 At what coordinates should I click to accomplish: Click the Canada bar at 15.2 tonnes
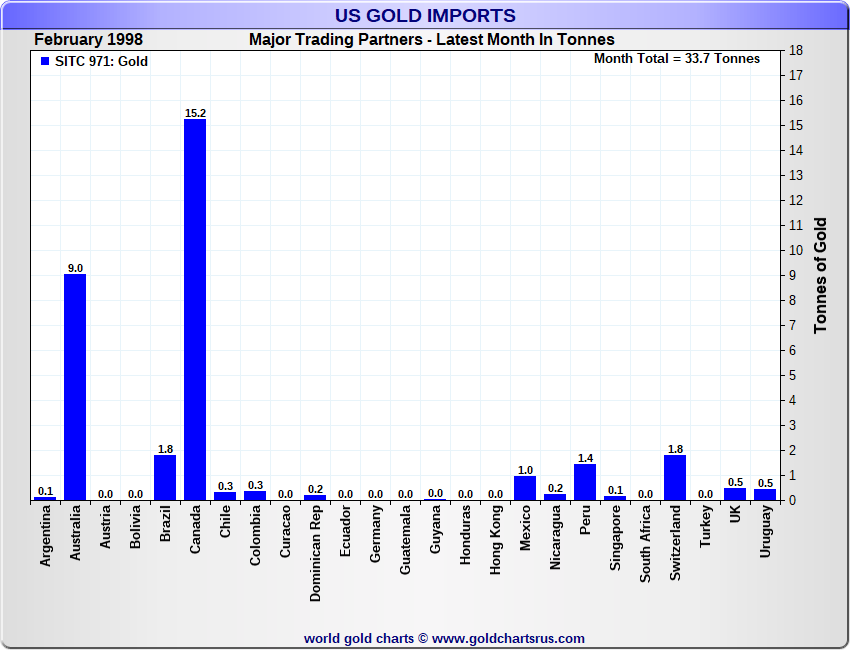pos(195,309)
